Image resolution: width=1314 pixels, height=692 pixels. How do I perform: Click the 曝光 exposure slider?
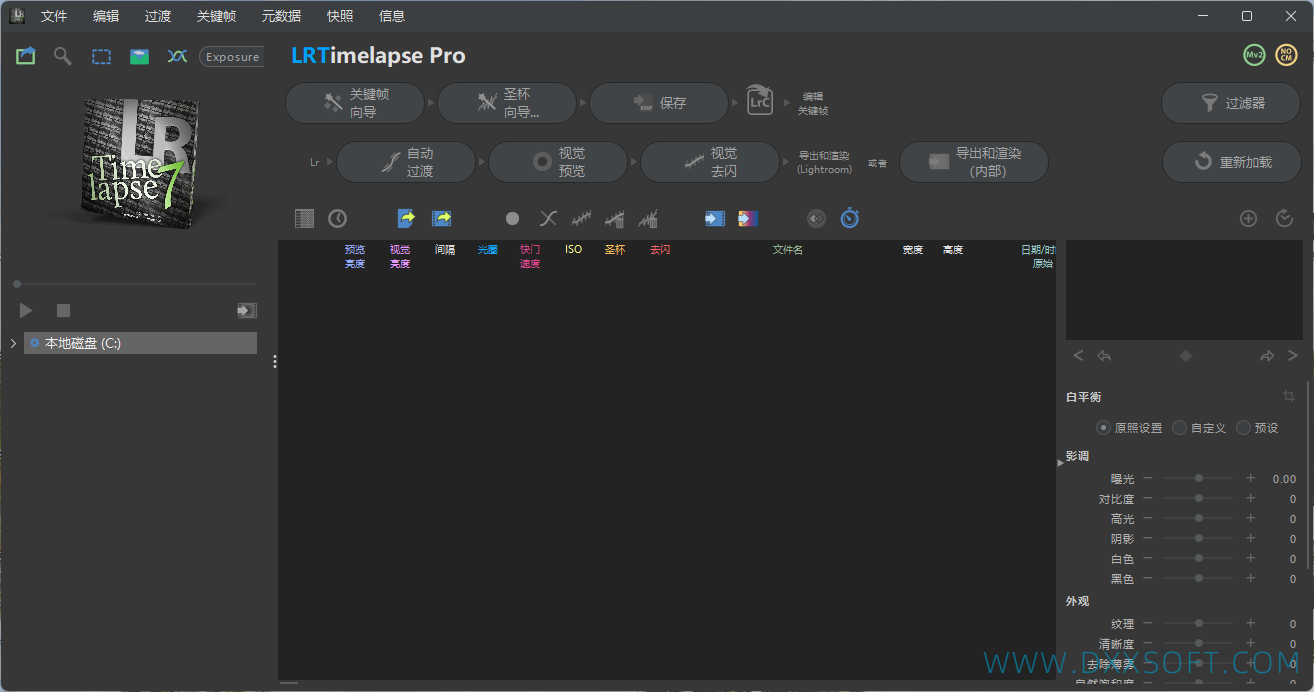[1199, 479]
